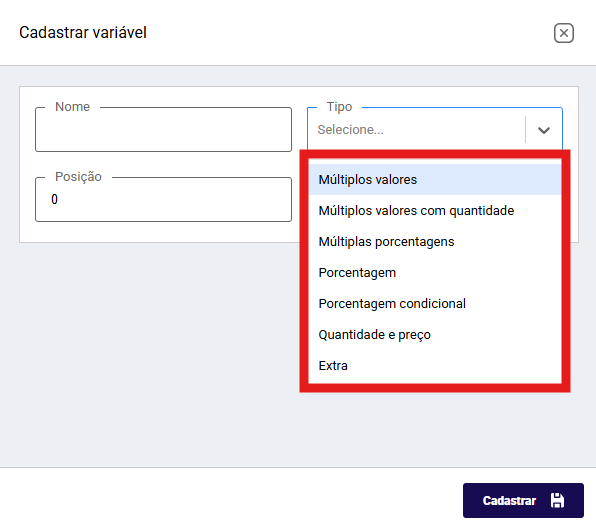Pick the Extra type option
596x522 pixels.
(x=435, y=366)
